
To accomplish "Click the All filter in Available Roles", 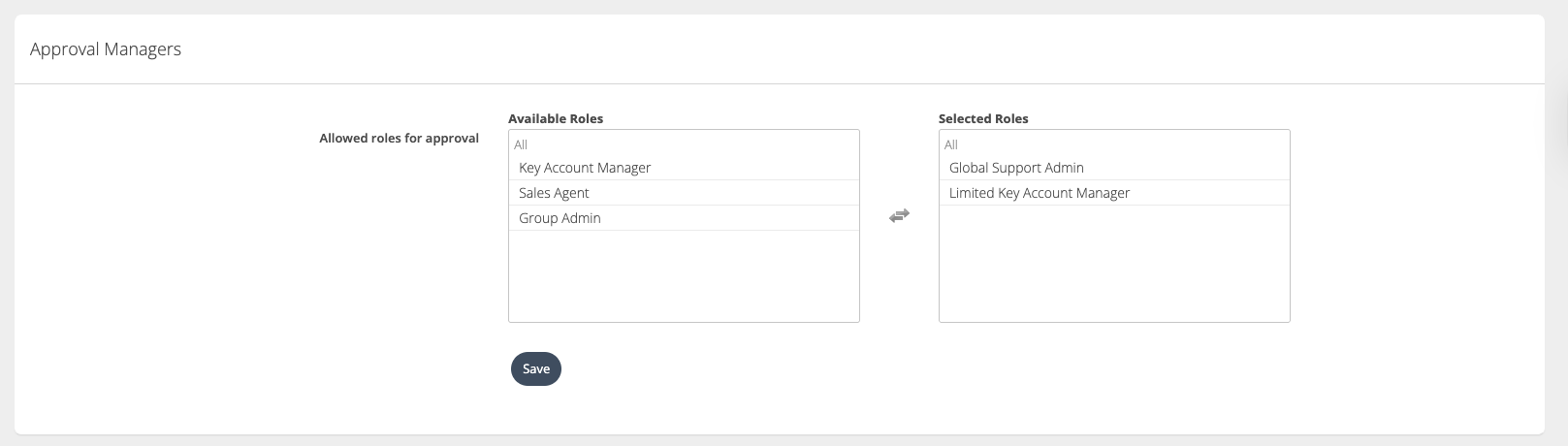I will click(521, 144).
